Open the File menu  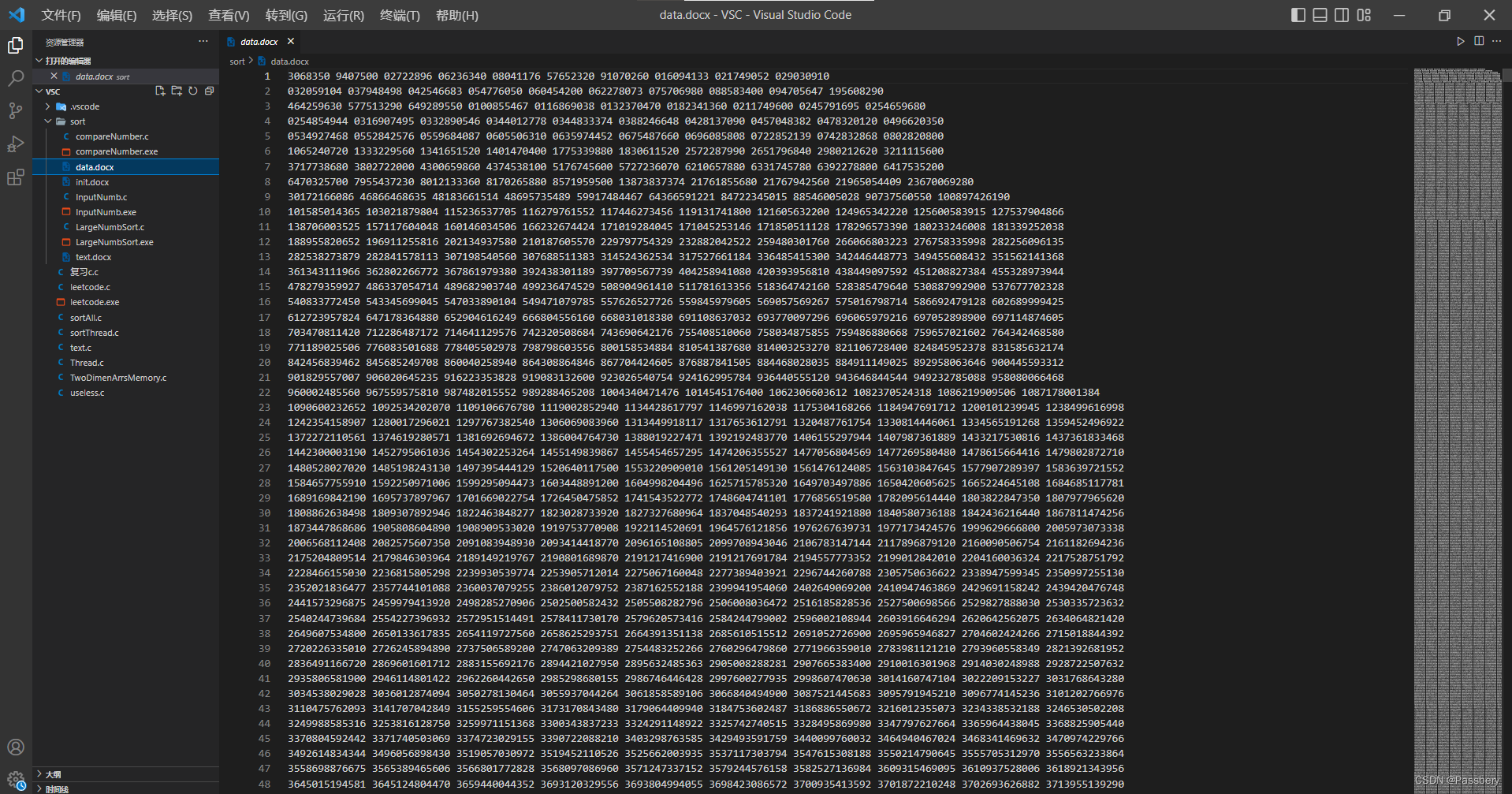click(61, 15)
